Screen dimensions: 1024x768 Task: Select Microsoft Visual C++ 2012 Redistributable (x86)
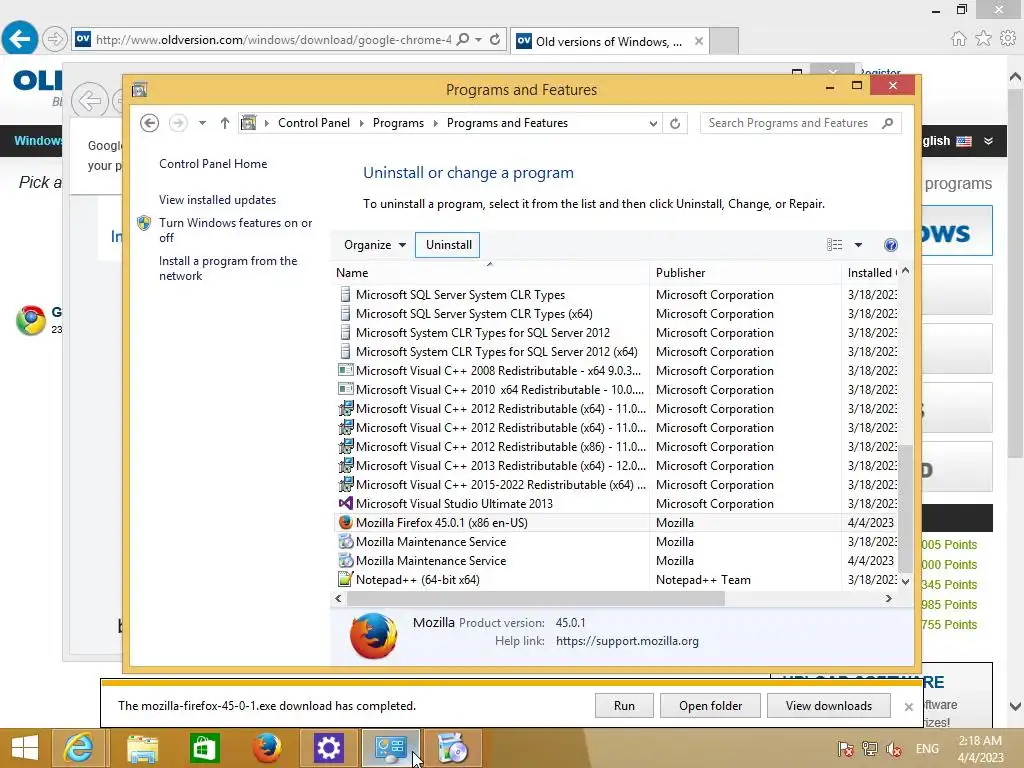point(500,447)
